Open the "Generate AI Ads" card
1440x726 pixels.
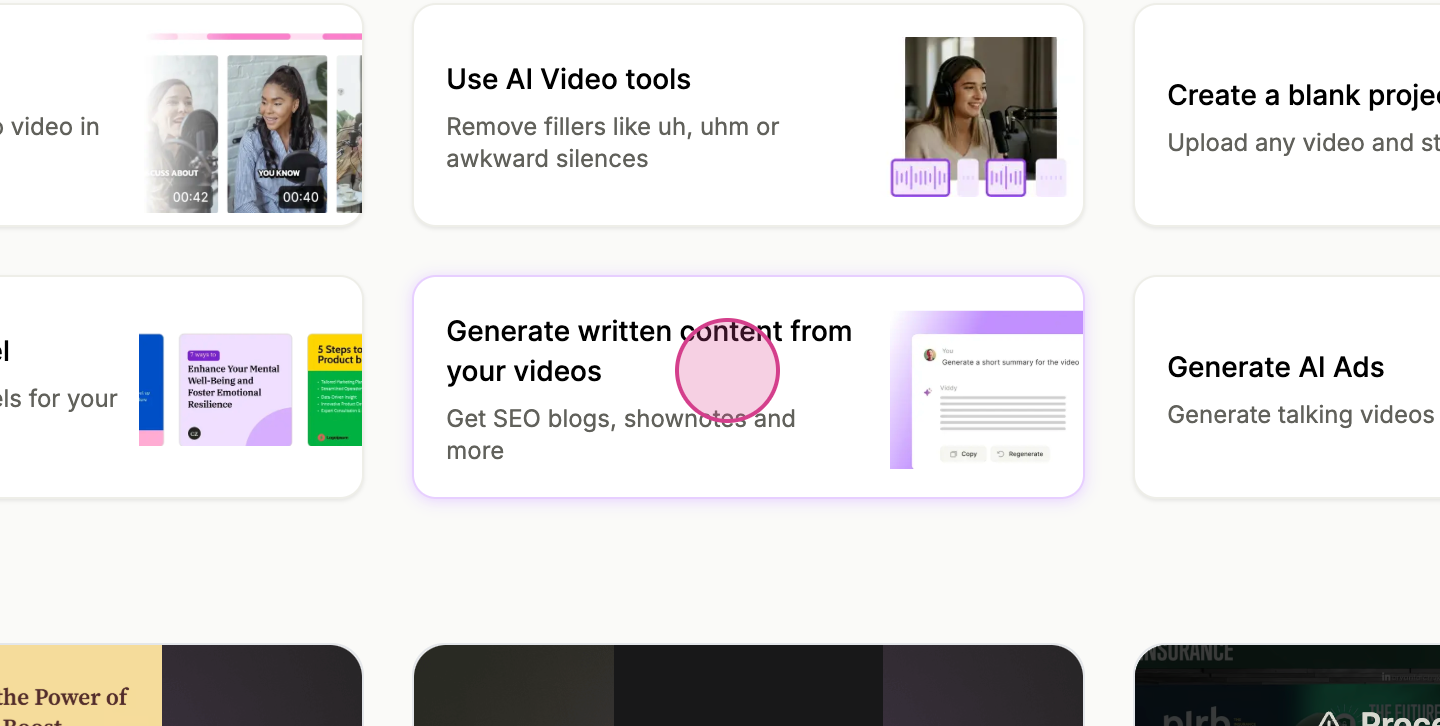pyautogui.click(x=1287, y=387)
